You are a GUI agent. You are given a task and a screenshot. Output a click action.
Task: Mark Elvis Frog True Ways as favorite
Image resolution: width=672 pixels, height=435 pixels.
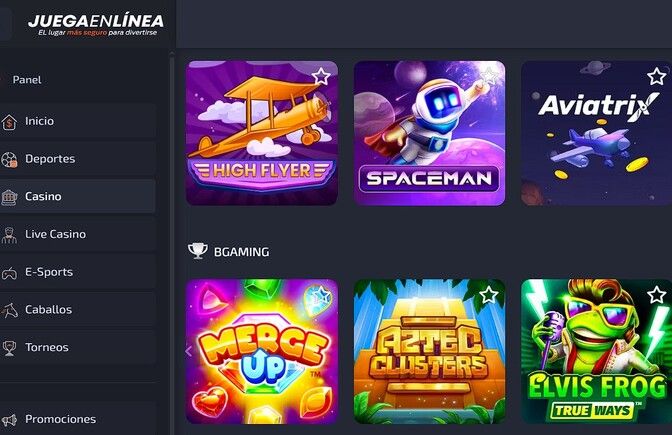[656, 295]
